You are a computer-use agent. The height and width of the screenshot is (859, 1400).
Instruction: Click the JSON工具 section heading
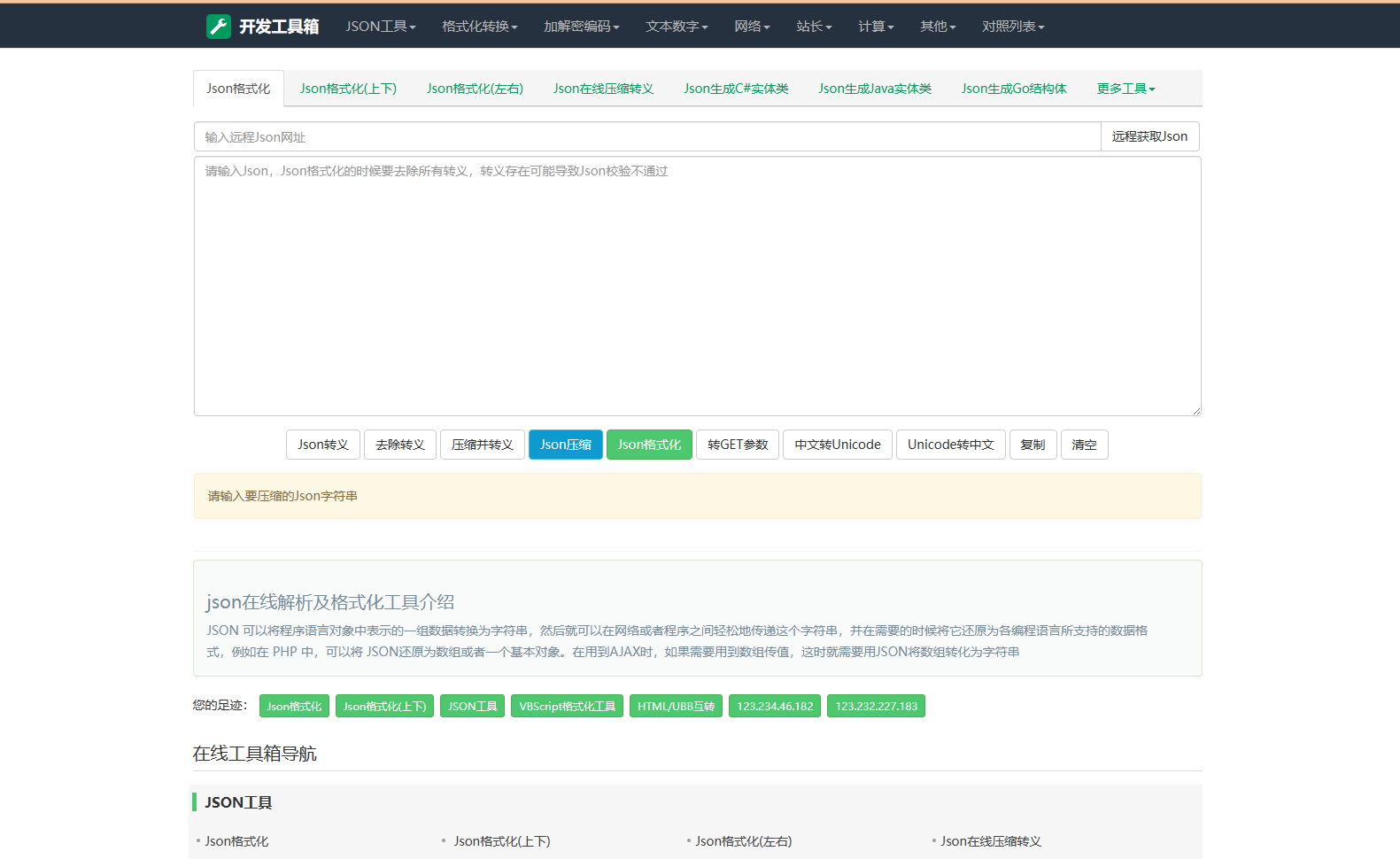click(238, 802)
